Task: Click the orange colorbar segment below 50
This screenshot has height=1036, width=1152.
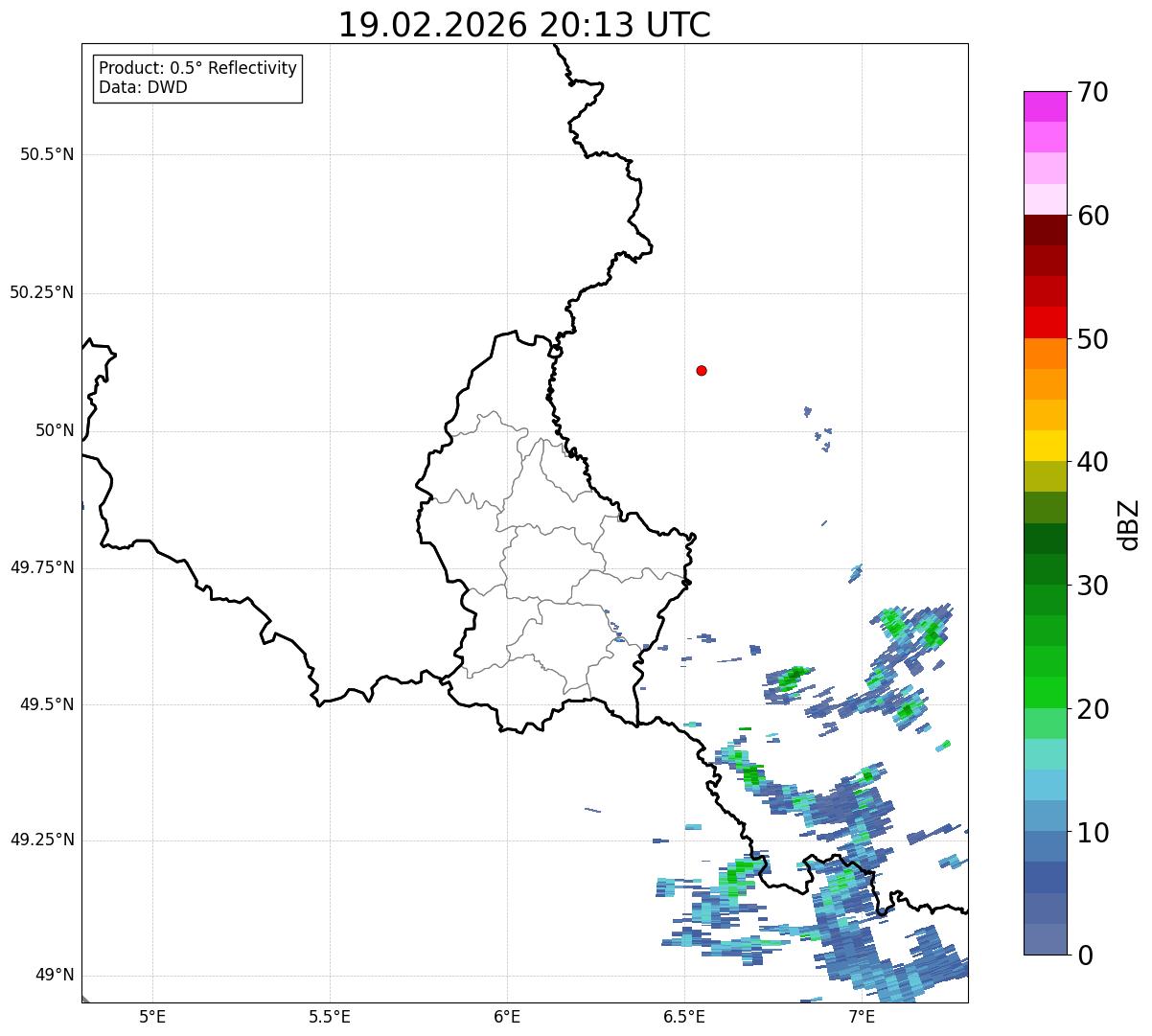Action: coord(1046,354)
